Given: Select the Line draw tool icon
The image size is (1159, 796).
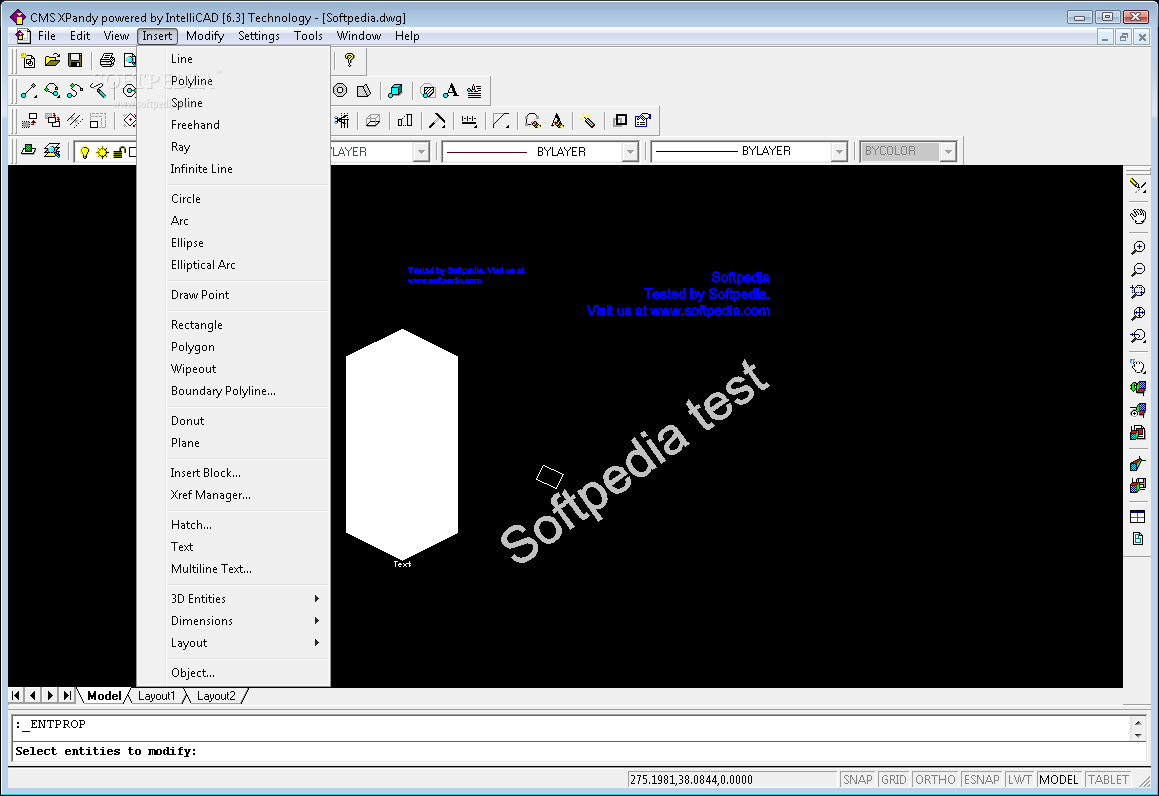Looking at the screenshot, I should tap(29, 91).
